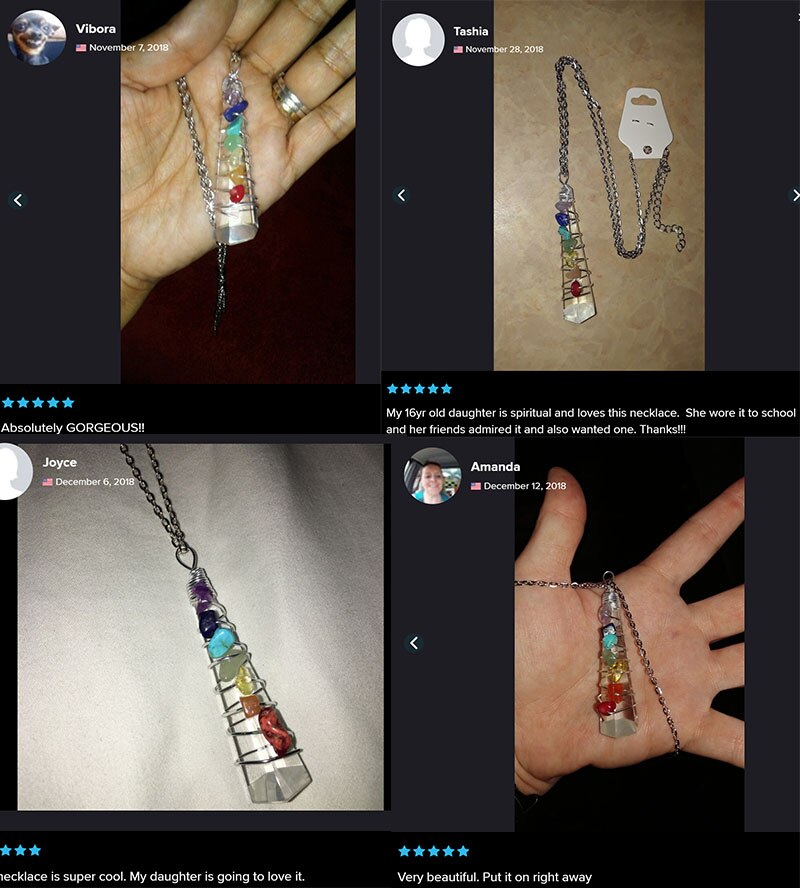The height and width of the screenshot is (888, 800).
Task: Click the five-star rating under Tashia's photo
Action: tap(420, 388)
